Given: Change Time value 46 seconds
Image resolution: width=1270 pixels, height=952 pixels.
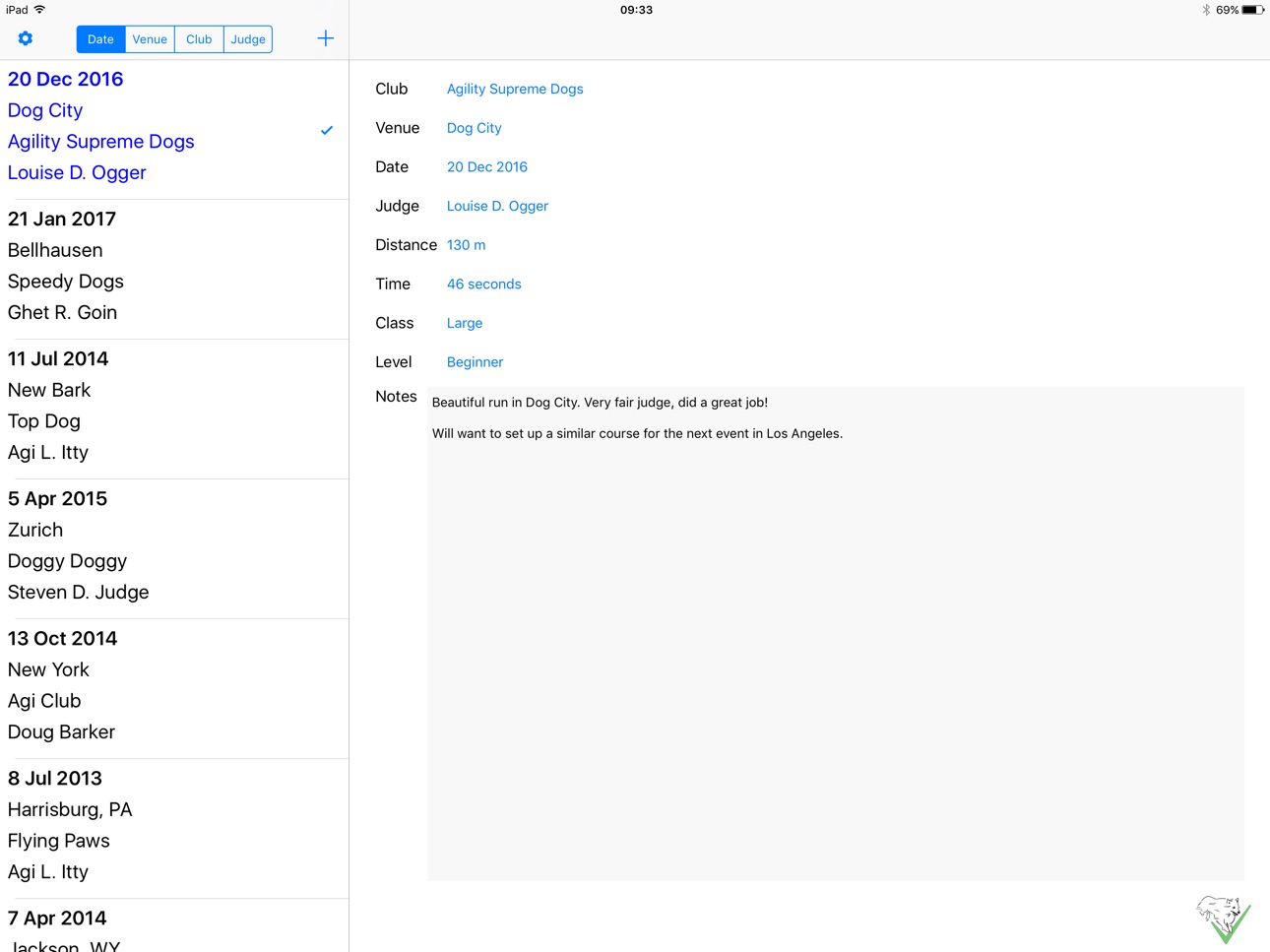Looking at the screenshot, I should (484, 285).
